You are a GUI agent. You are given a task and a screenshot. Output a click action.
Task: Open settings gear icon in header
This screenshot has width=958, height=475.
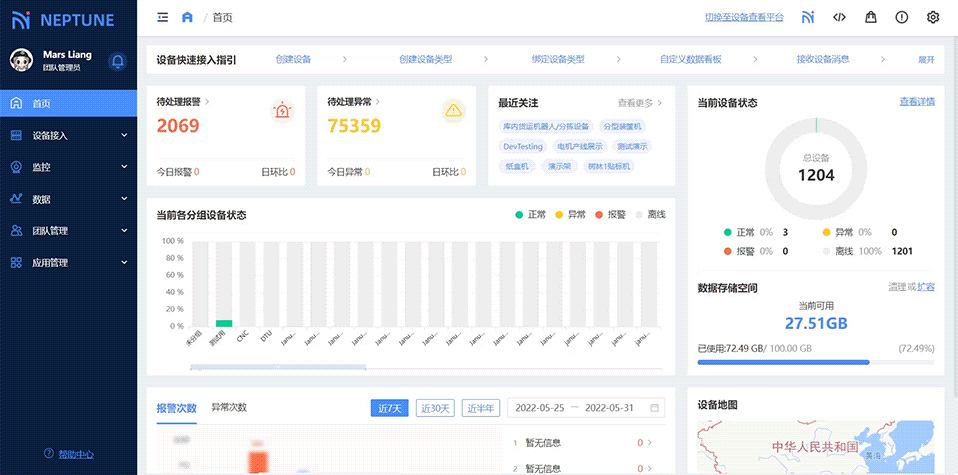pyautogui.click(x=933, y=17)
